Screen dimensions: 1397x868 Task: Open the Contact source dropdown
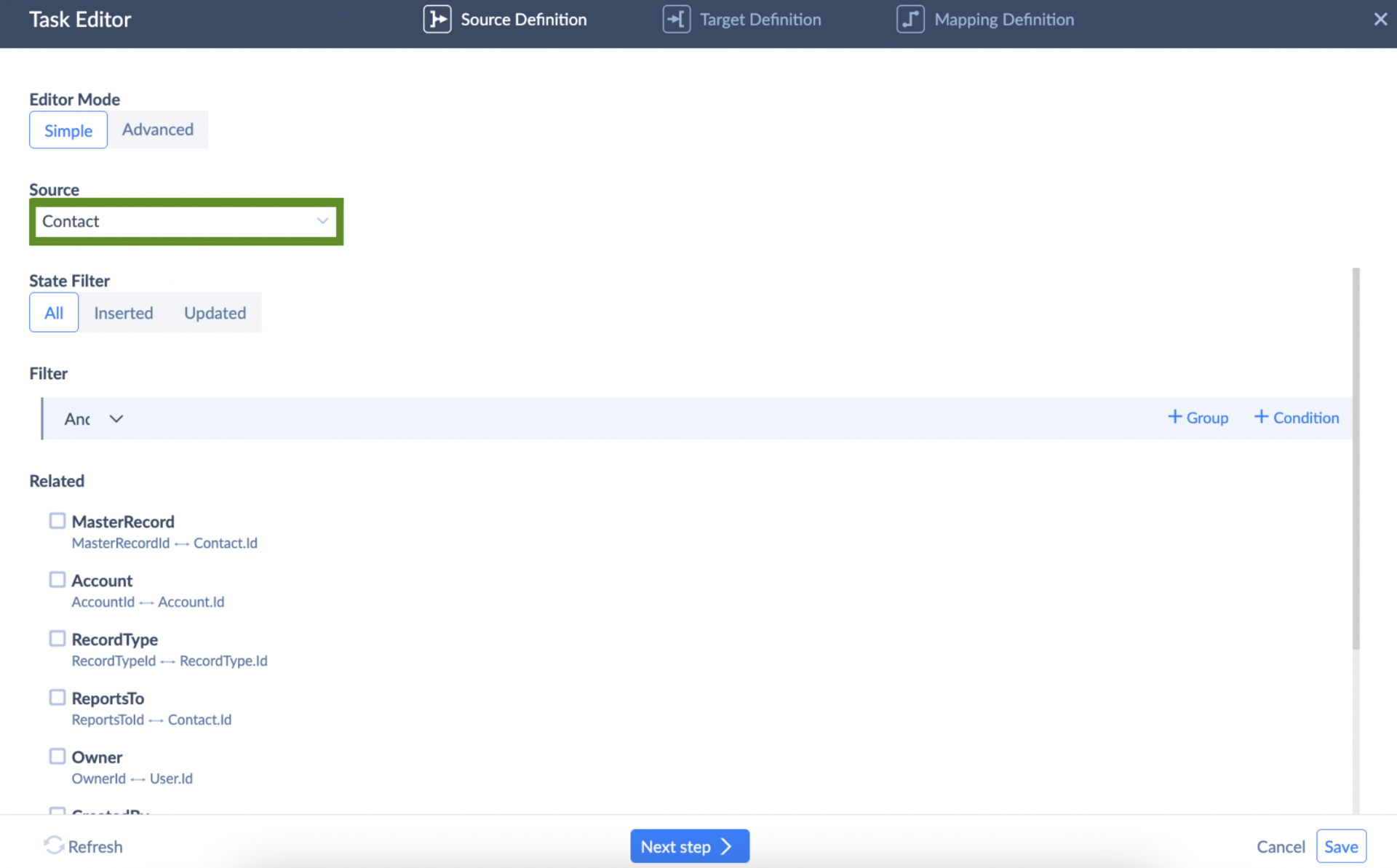(x=186, y=221)
